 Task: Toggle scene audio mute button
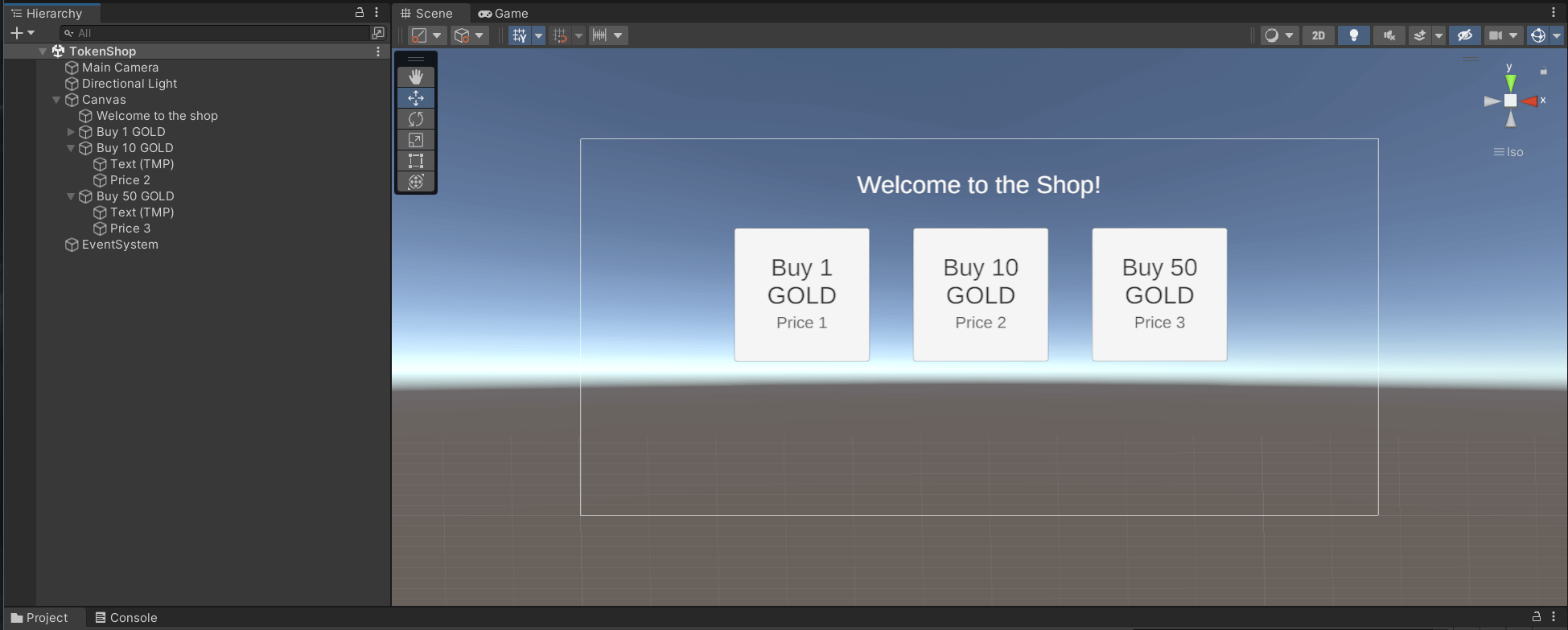(x=1389, y=35)
